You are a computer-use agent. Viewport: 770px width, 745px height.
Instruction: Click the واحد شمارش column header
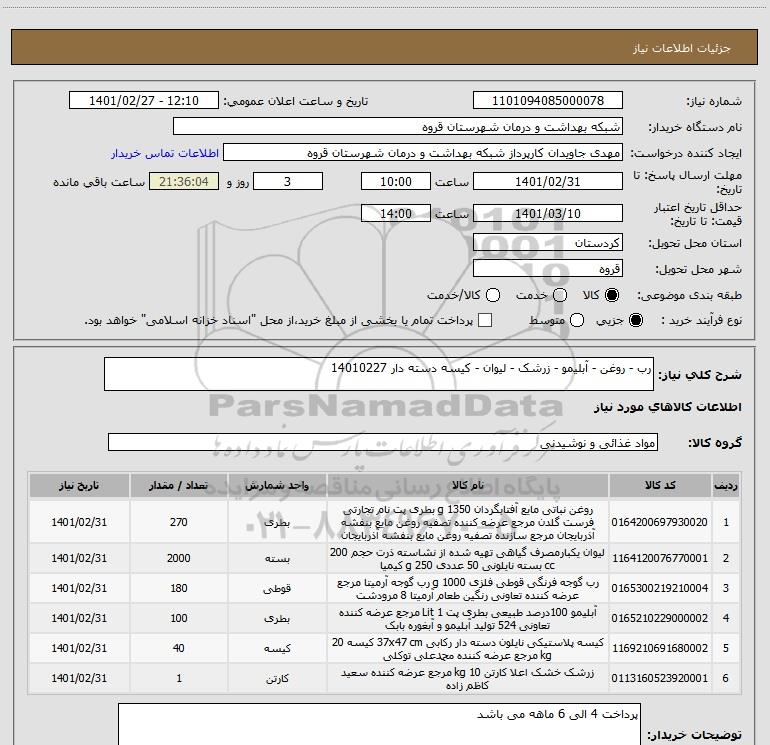point(277,486)
